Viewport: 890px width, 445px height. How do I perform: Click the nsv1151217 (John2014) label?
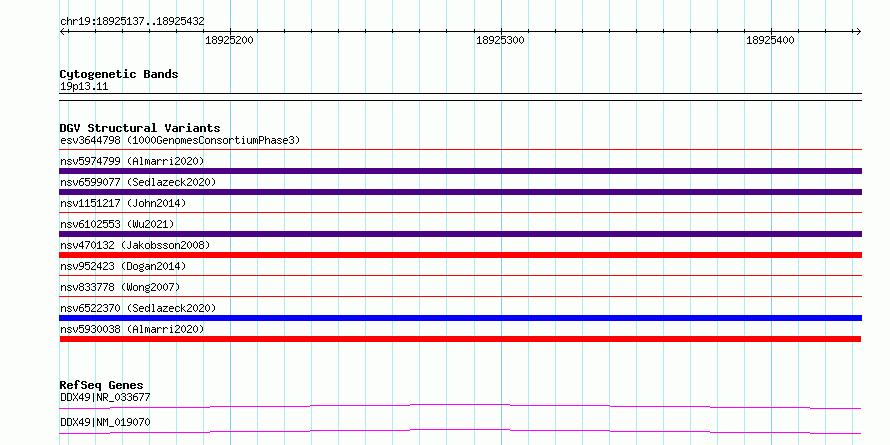123,203
